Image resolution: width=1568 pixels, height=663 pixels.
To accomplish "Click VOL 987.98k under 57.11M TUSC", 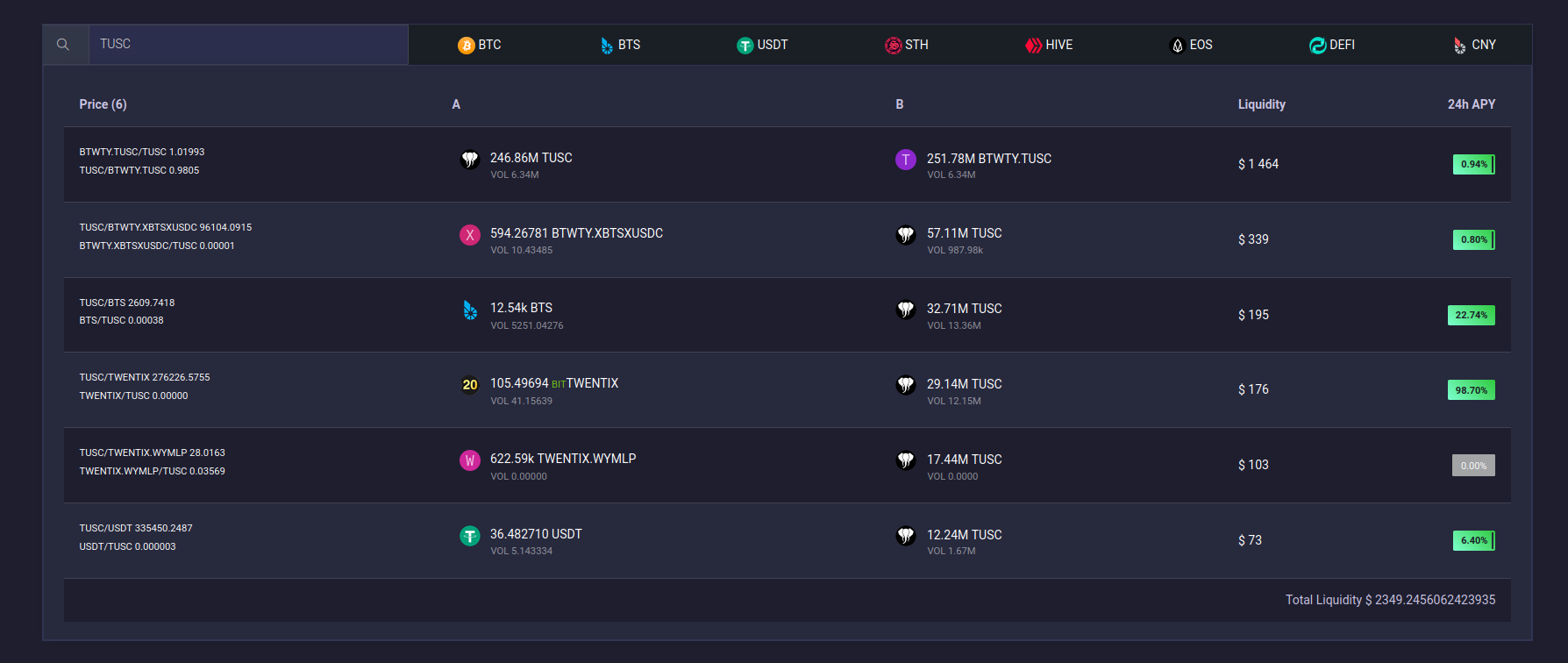I will pos(955,250).
